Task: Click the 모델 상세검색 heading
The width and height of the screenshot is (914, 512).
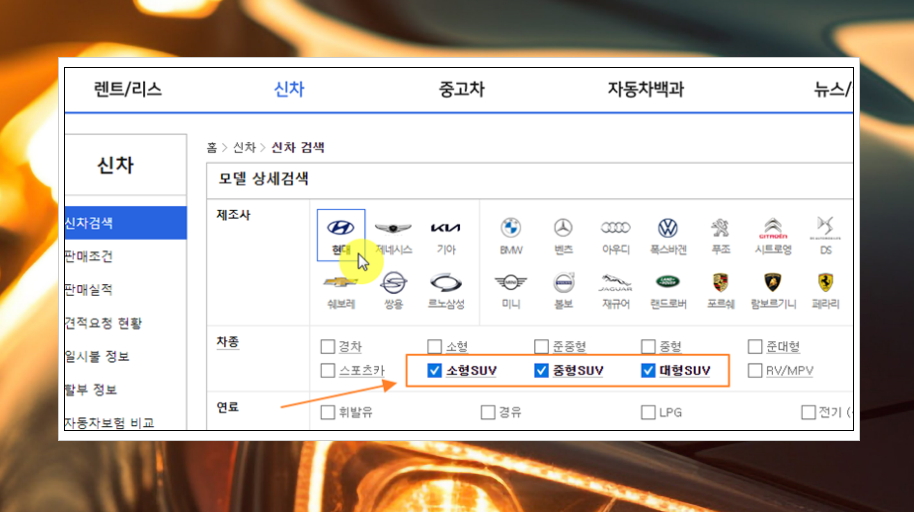Action: pos(263,178)
